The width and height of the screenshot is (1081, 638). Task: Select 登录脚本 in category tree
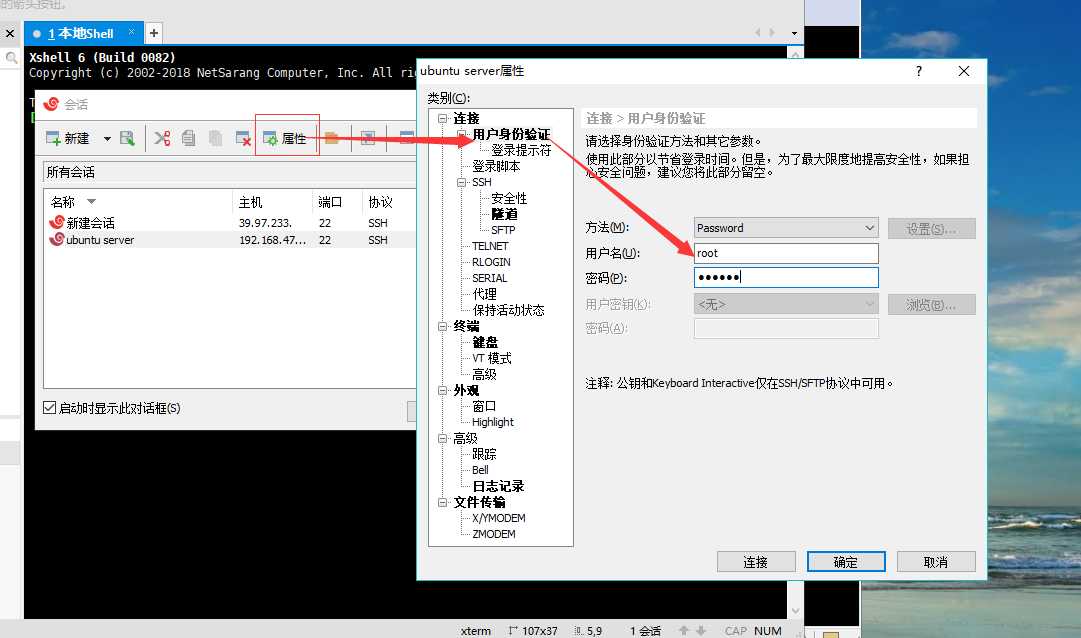pos(496,166)
